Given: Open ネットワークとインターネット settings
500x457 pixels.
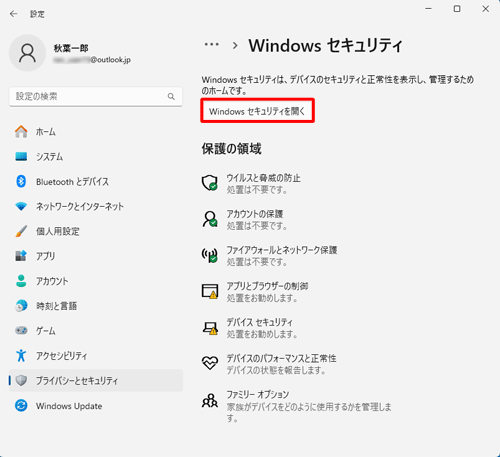Looking at the screenshot, I should (x=96, y=206).
